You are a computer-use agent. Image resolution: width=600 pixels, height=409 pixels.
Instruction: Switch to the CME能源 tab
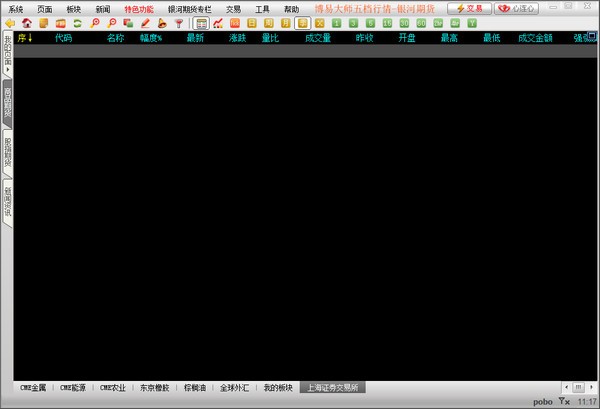pos(73,388)
